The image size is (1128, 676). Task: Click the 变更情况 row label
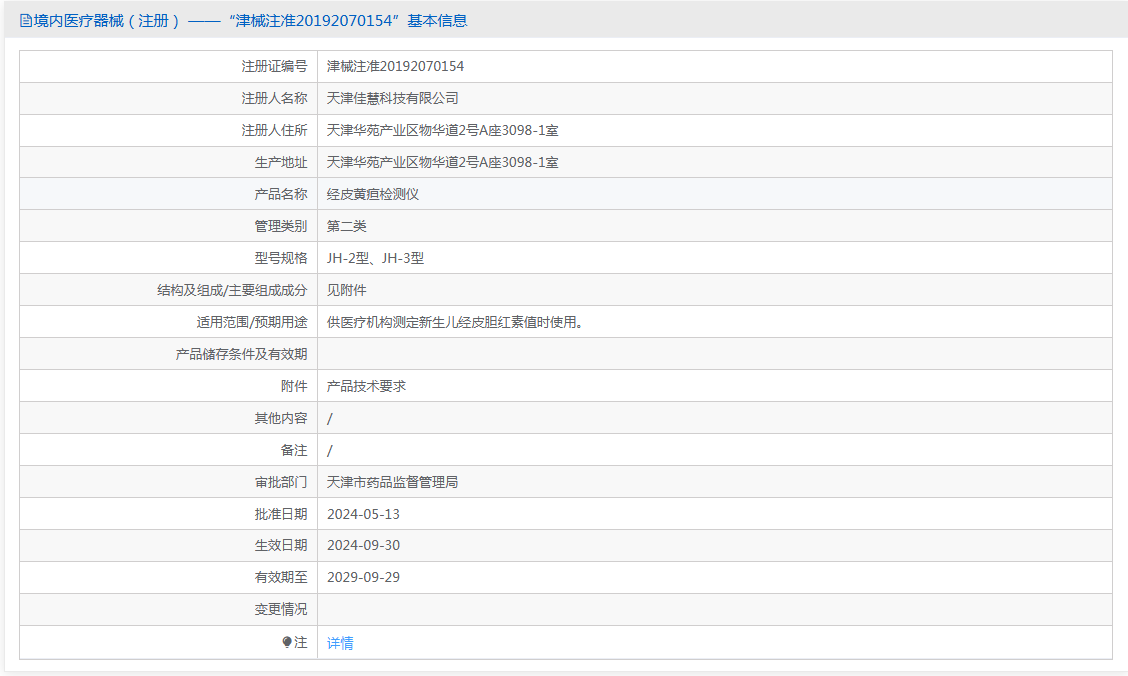coord(281,609)
